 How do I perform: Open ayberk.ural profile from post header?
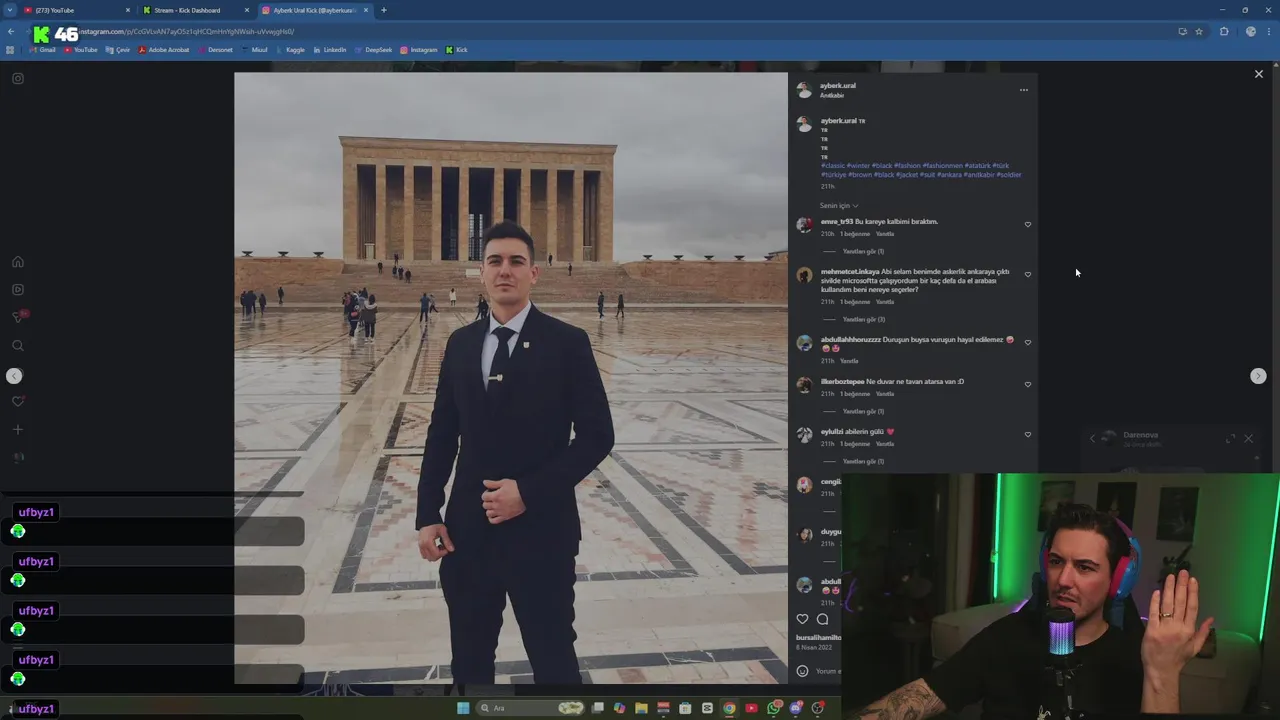838,86
